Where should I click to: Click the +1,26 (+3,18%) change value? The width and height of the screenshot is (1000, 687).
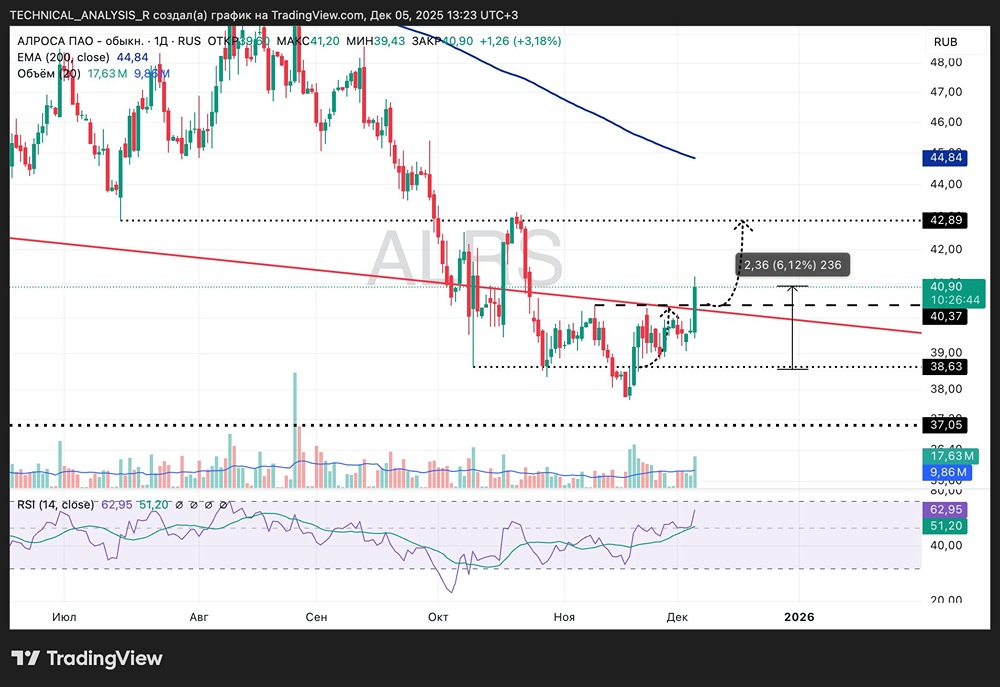pyautogui.click(x=520, y=41)
